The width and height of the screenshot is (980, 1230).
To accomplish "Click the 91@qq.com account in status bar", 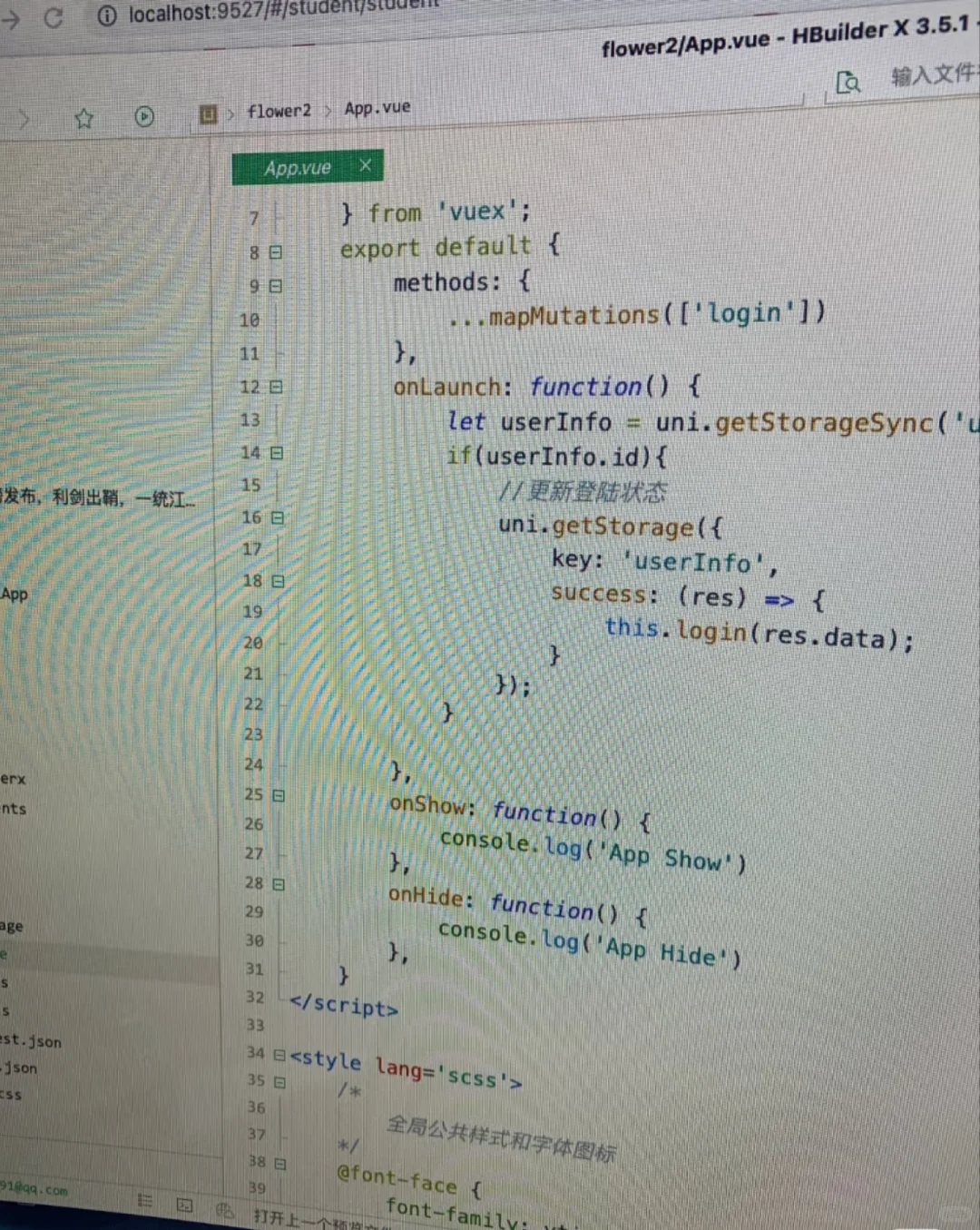I will (34, 1188).
